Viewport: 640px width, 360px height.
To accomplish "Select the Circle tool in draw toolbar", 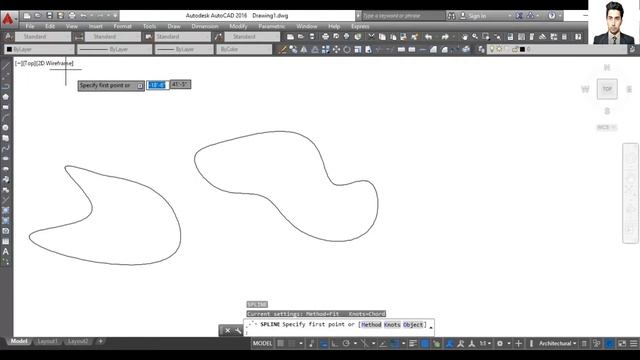I will coord(6,128).
